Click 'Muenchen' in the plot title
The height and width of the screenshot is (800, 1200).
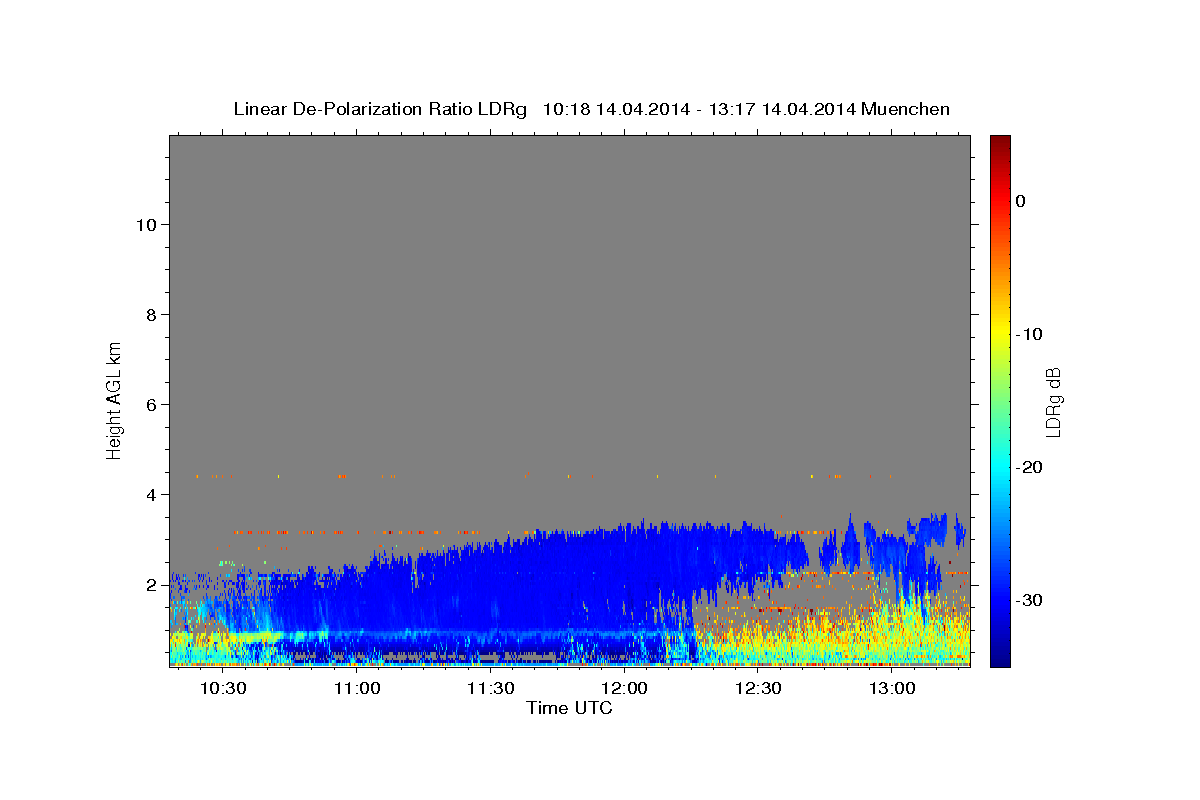coord(905,109)
